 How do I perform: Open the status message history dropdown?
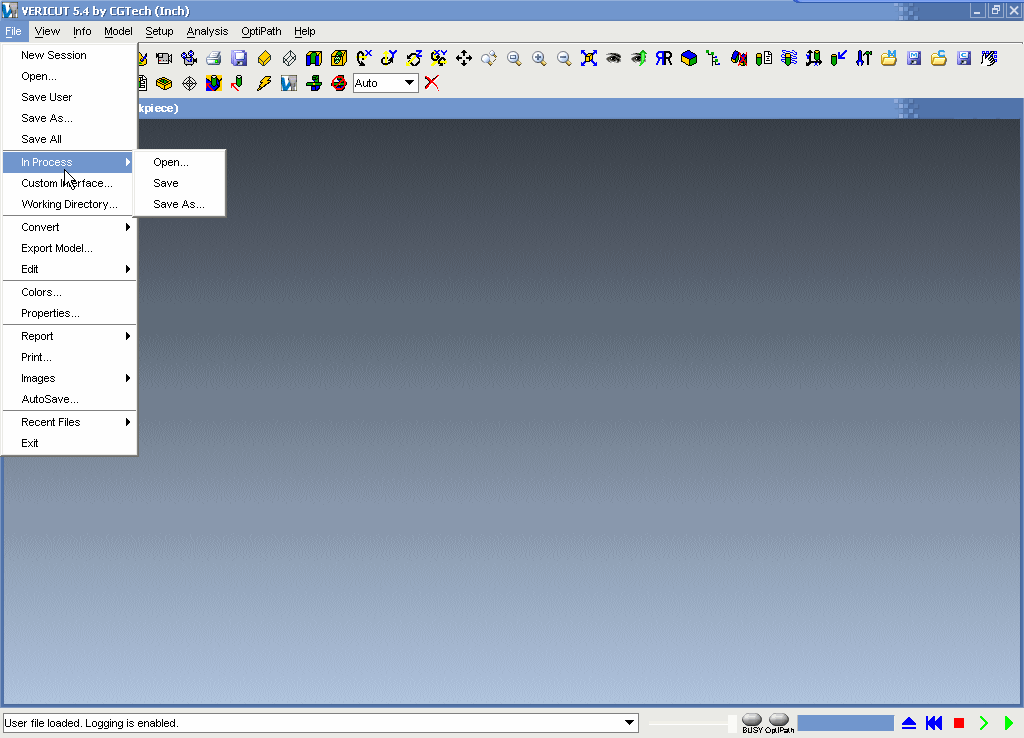(x=629, y=723)
